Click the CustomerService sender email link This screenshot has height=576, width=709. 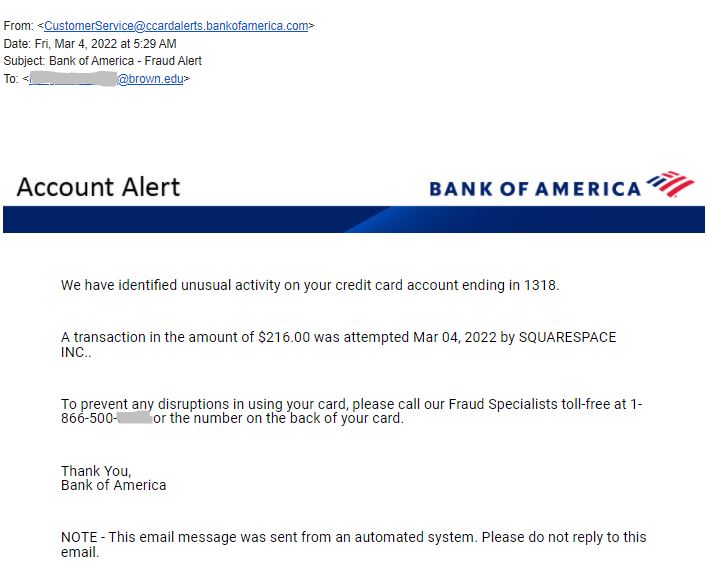pos(176,26)
